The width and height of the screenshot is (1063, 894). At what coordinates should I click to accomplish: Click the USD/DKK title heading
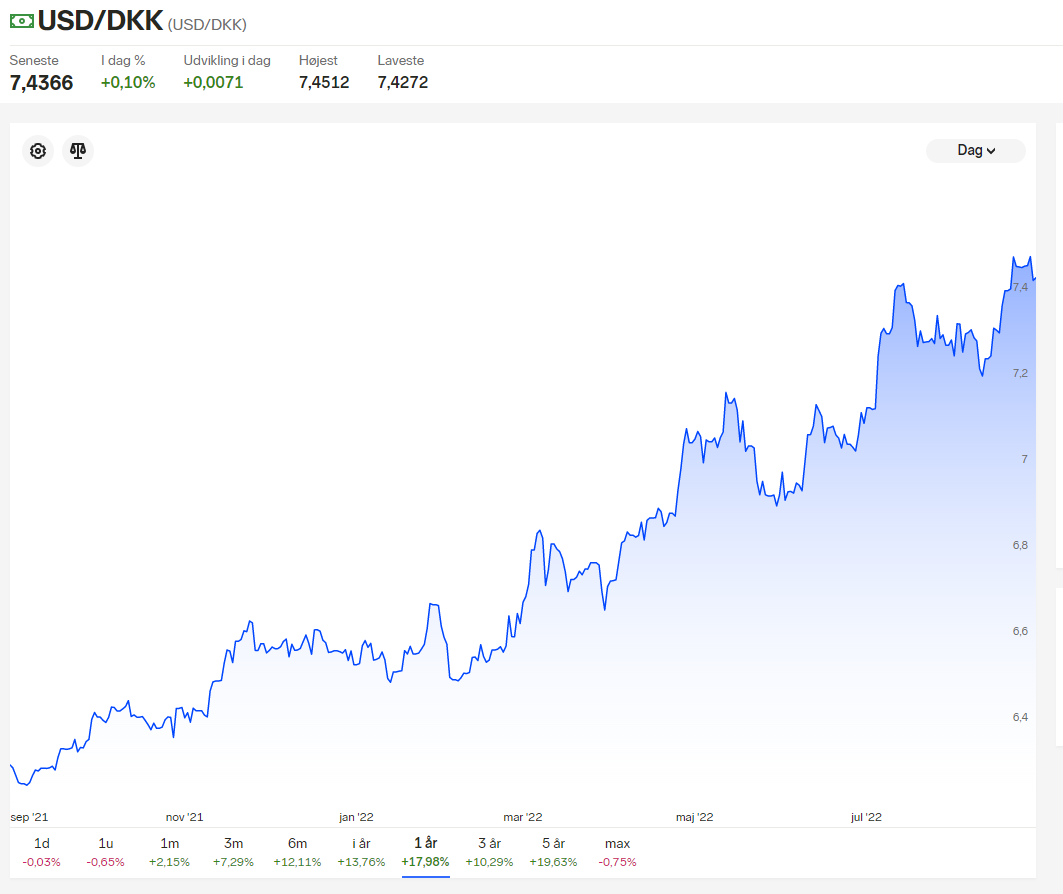pos(100,21)
